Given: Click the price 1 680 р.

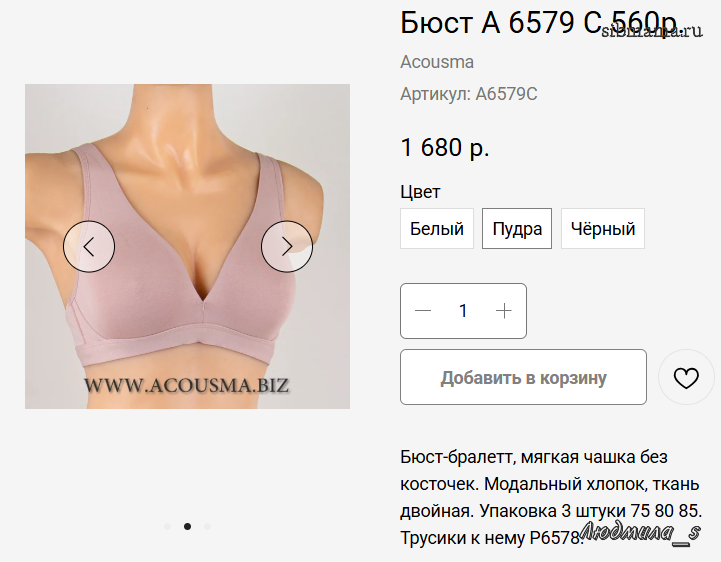Looking at the screenshot, I should [x=445, y=148].
